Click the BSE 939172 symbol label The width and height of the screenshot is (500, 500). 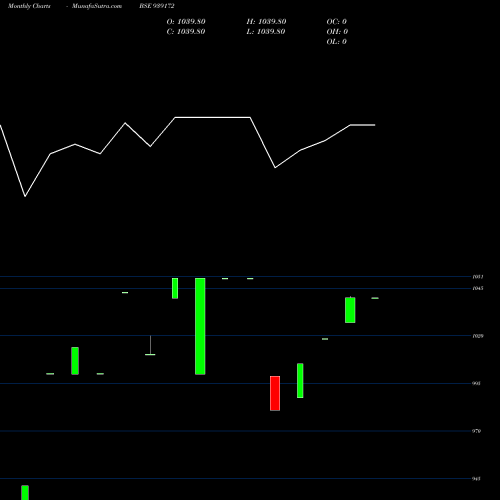[x=157, y=6]
